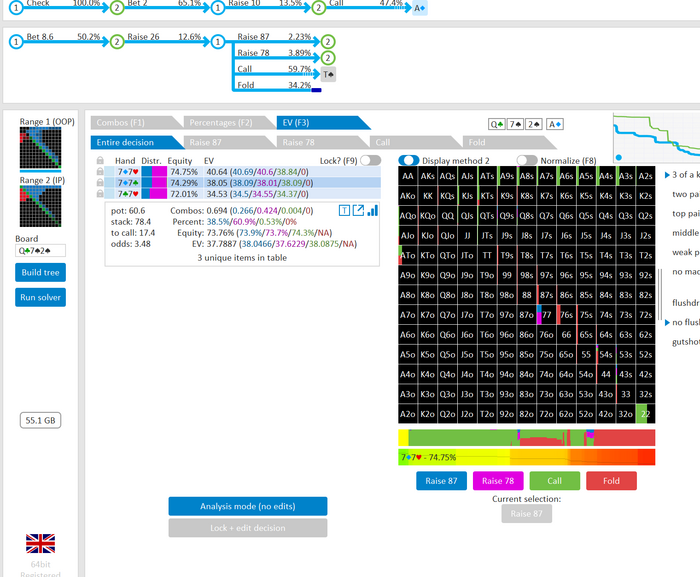Click the blue Raise 87 action button
This screenshot has width=700, height=577.
point(442,481)
